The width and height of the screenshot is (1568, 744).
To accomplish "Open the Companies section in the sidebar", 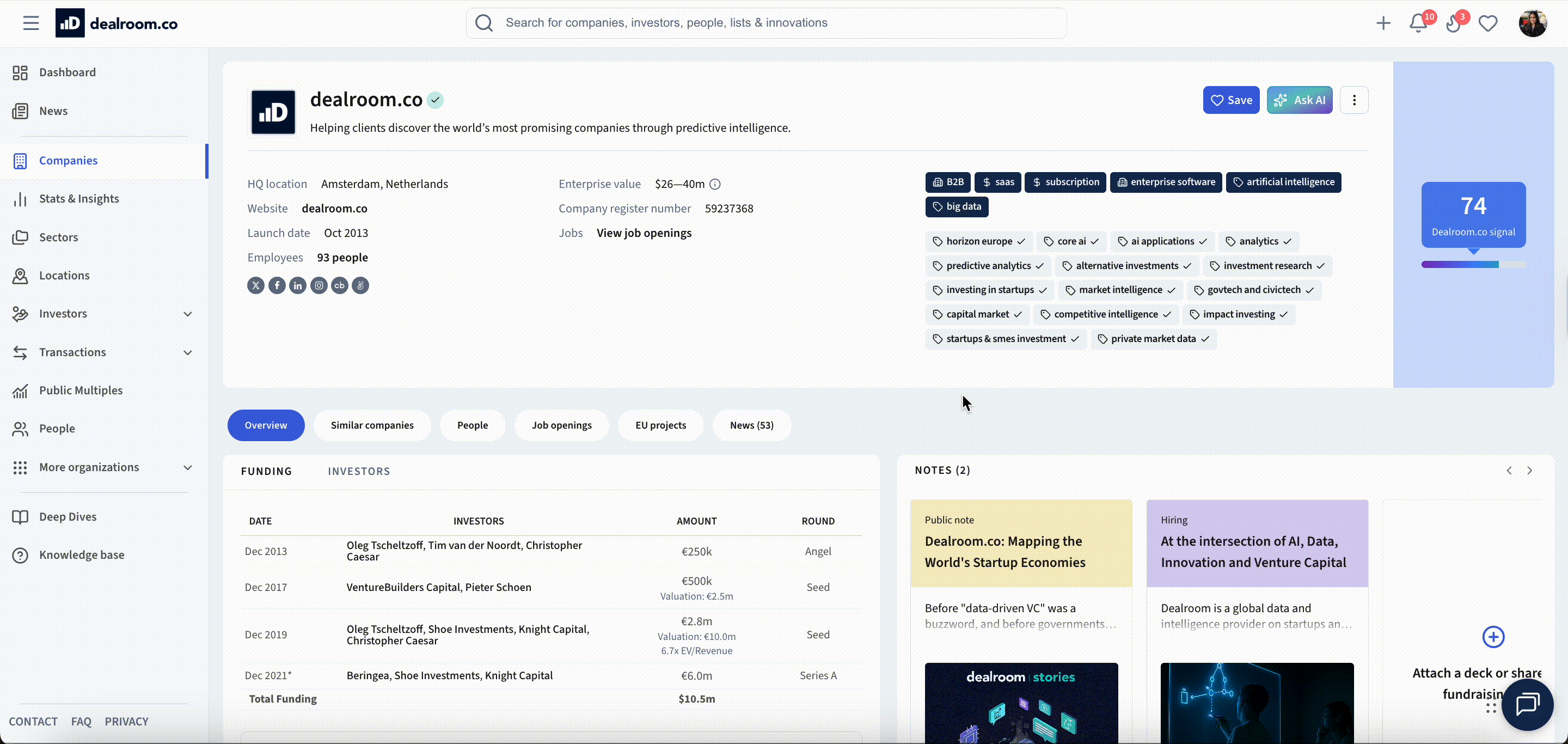I will pyautogui.click(x=68, y=161).
